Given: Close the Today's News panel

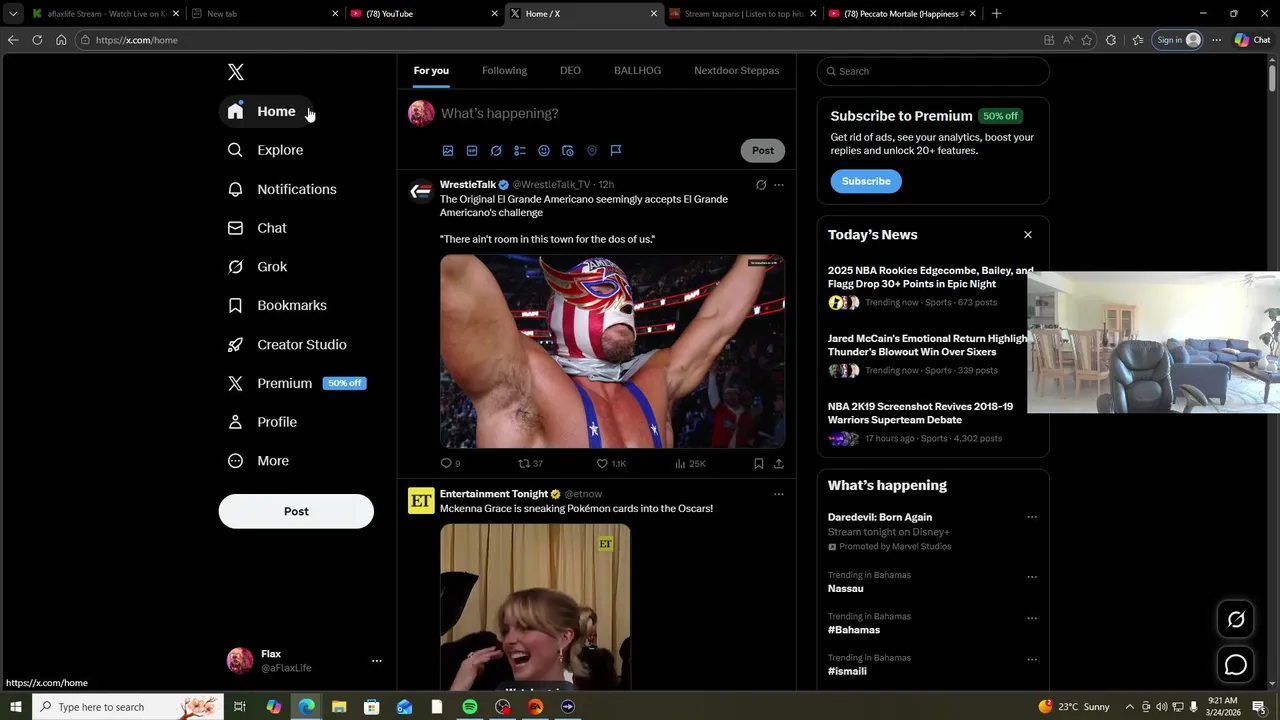Looking at the screenshot, I should tap(1027, 235).
